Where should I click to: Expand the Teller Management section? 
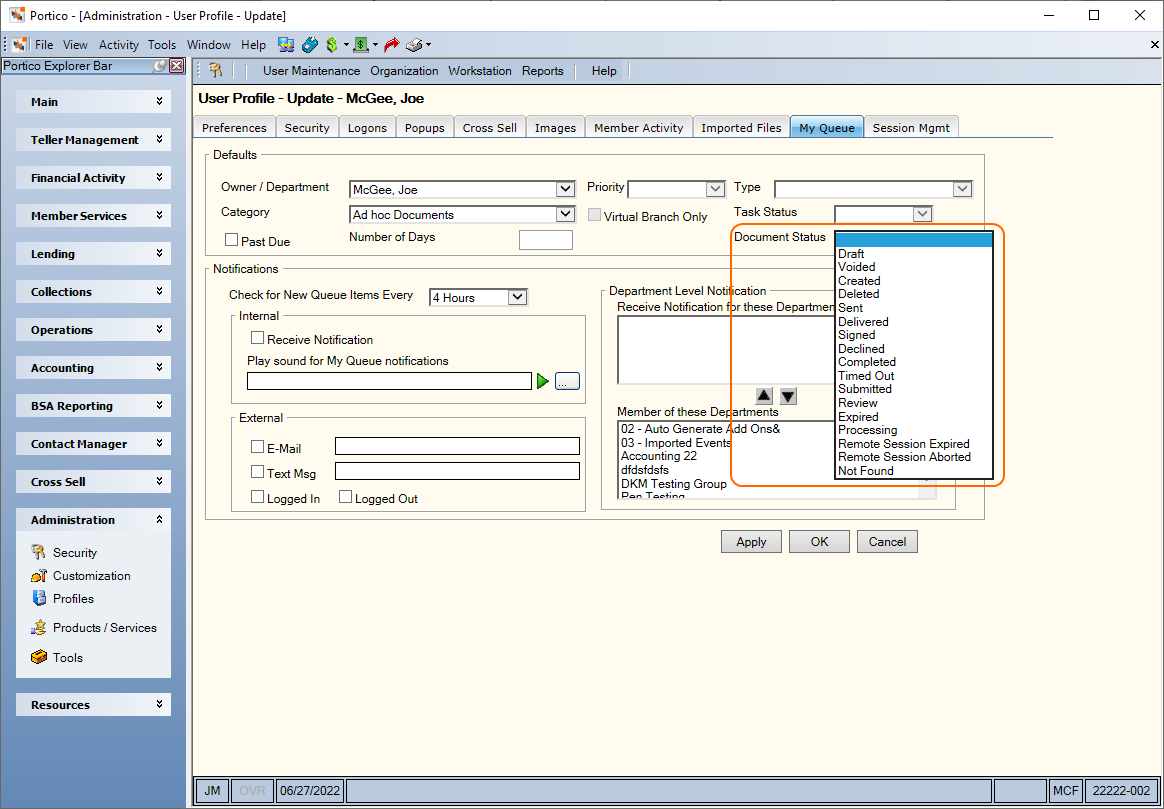click(94, 140)
